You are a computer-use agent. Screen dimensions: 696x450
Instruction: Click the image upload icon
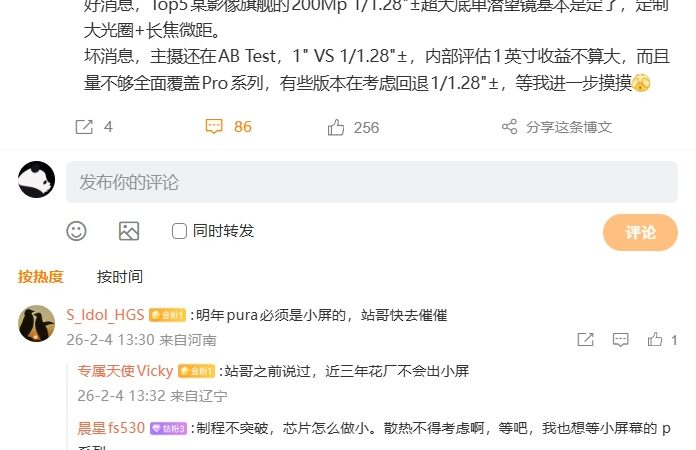[129, 231]
